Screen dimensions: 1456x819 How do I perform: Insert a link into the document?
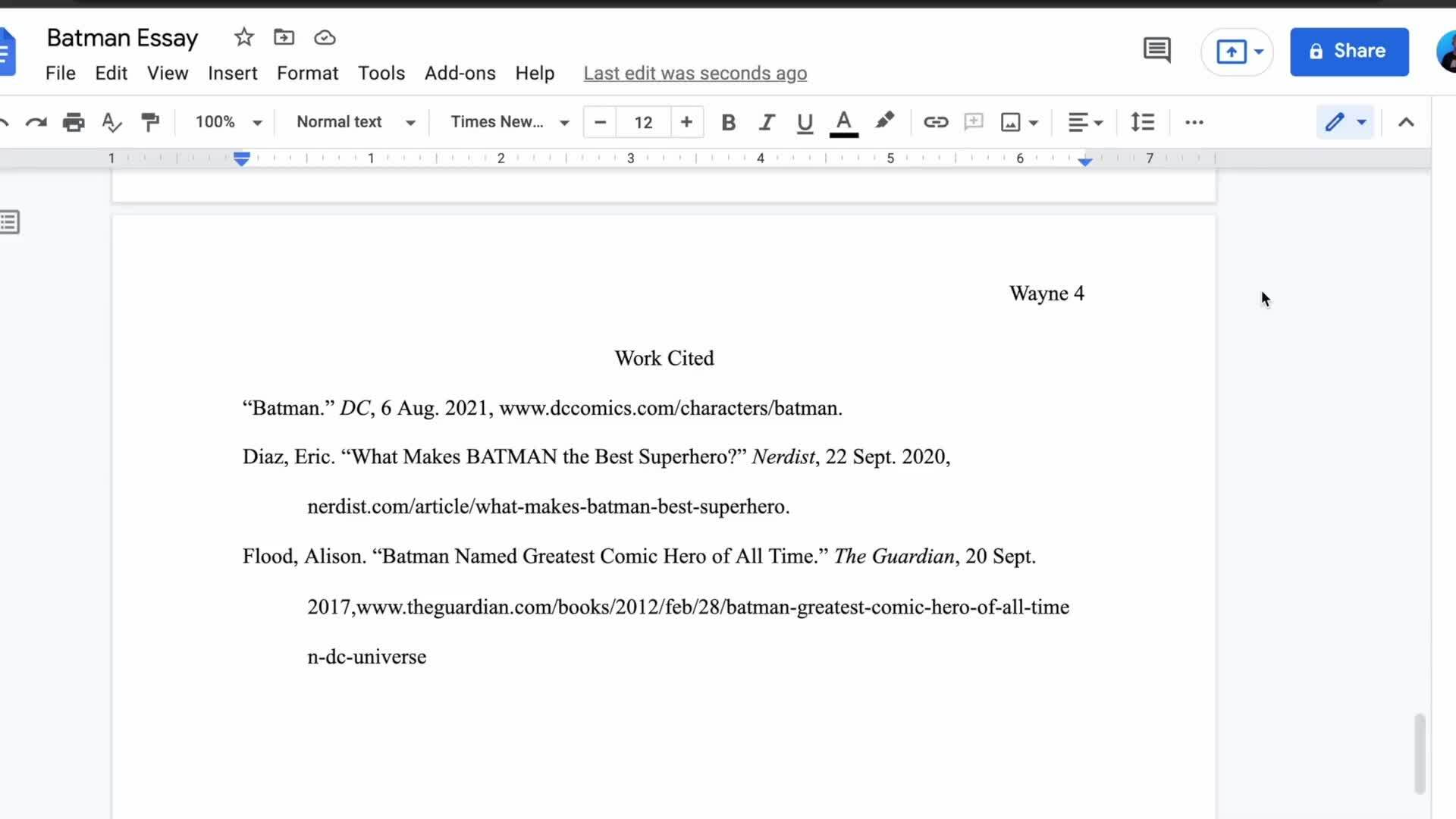(x=936, y=122)
